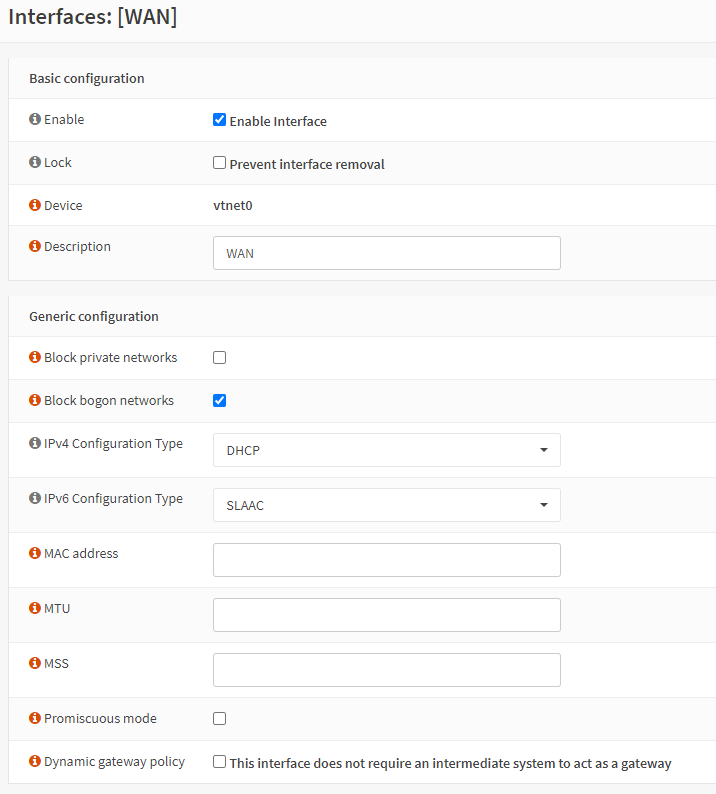
Task: Focus the MAC address input field
Action: coord(386,560)
